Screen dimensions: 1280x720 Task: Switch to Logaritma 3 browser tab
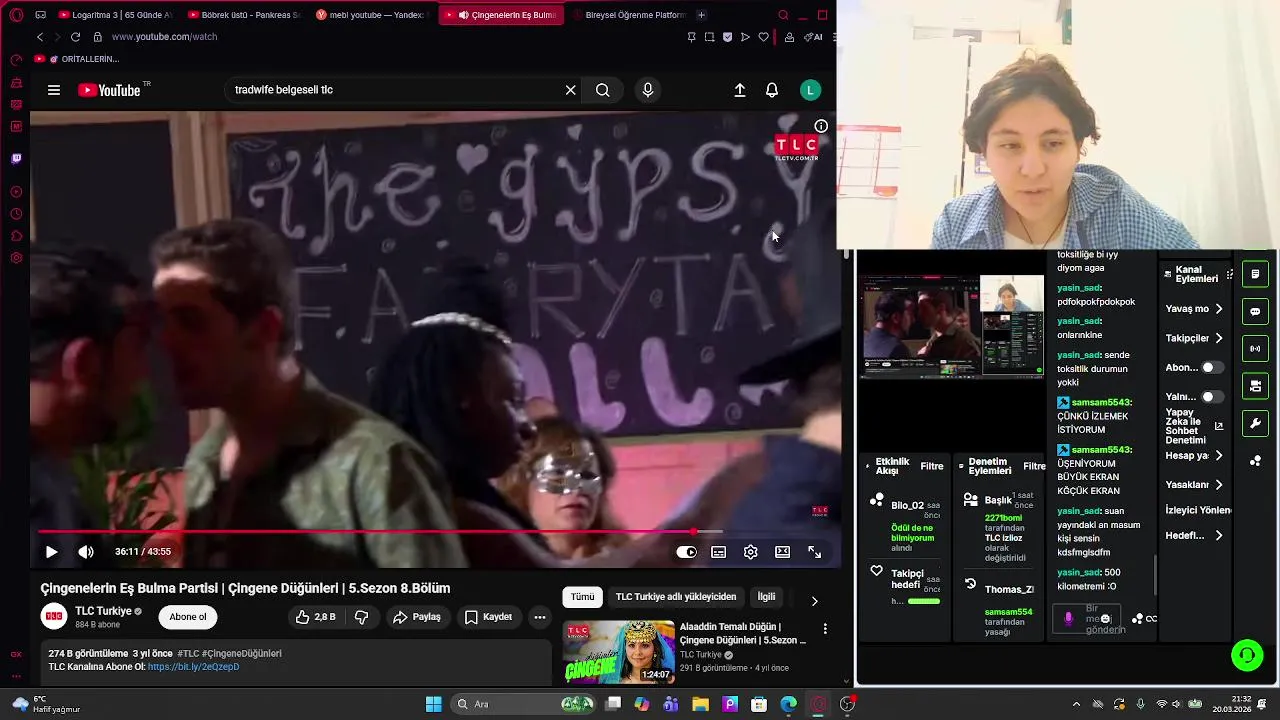click(x=115, y=15)
